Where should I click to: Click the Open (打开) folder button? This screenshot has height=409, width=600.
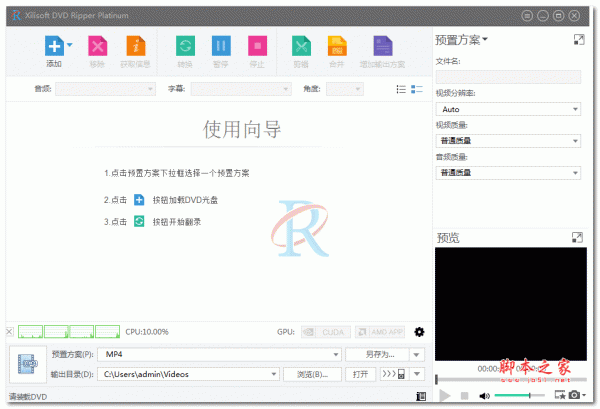(360, 374)
